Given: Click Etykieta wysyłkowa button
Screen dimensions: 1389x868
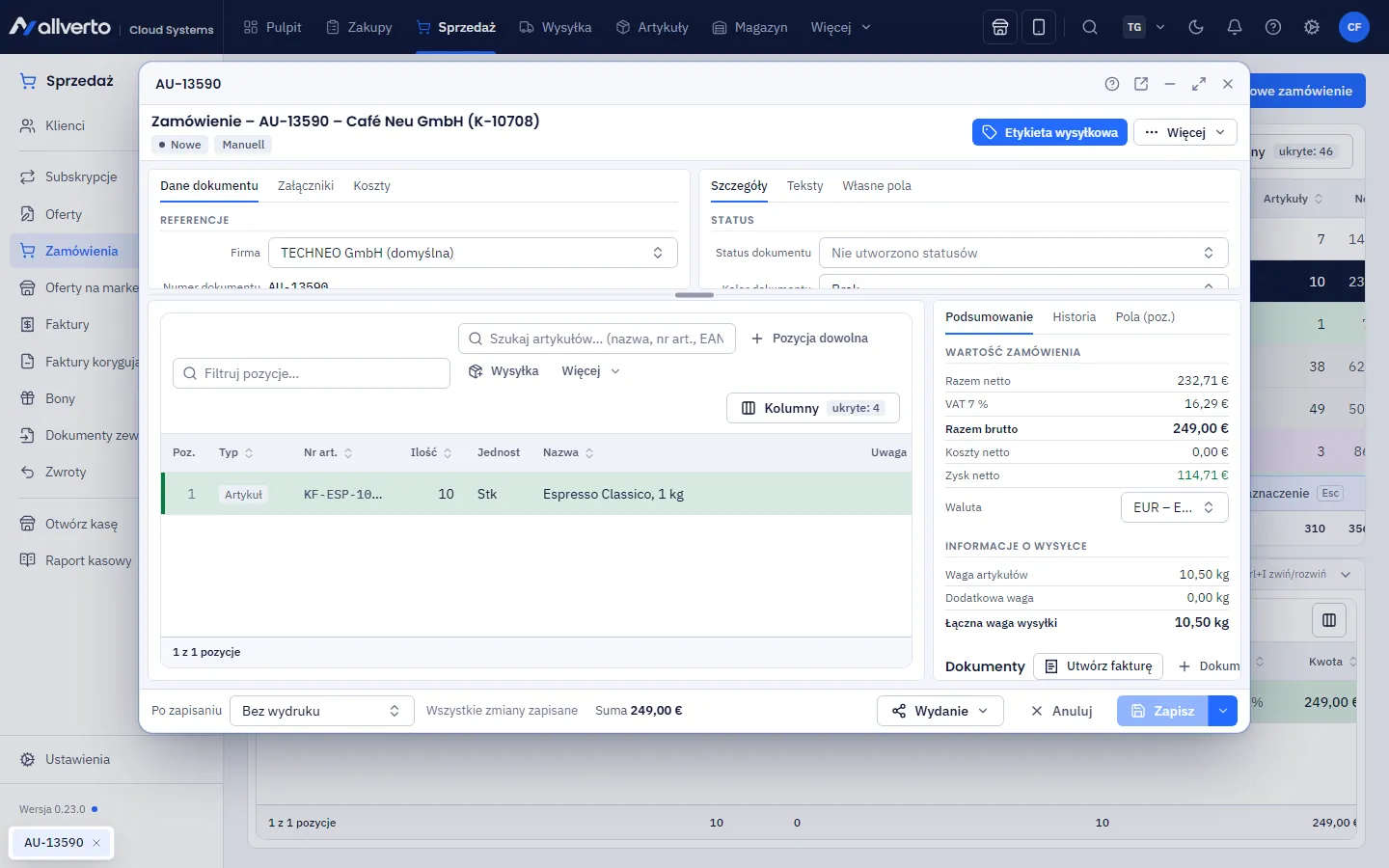Looking at the screenshot, I should pyautogui.click(x=1049, y=132).
